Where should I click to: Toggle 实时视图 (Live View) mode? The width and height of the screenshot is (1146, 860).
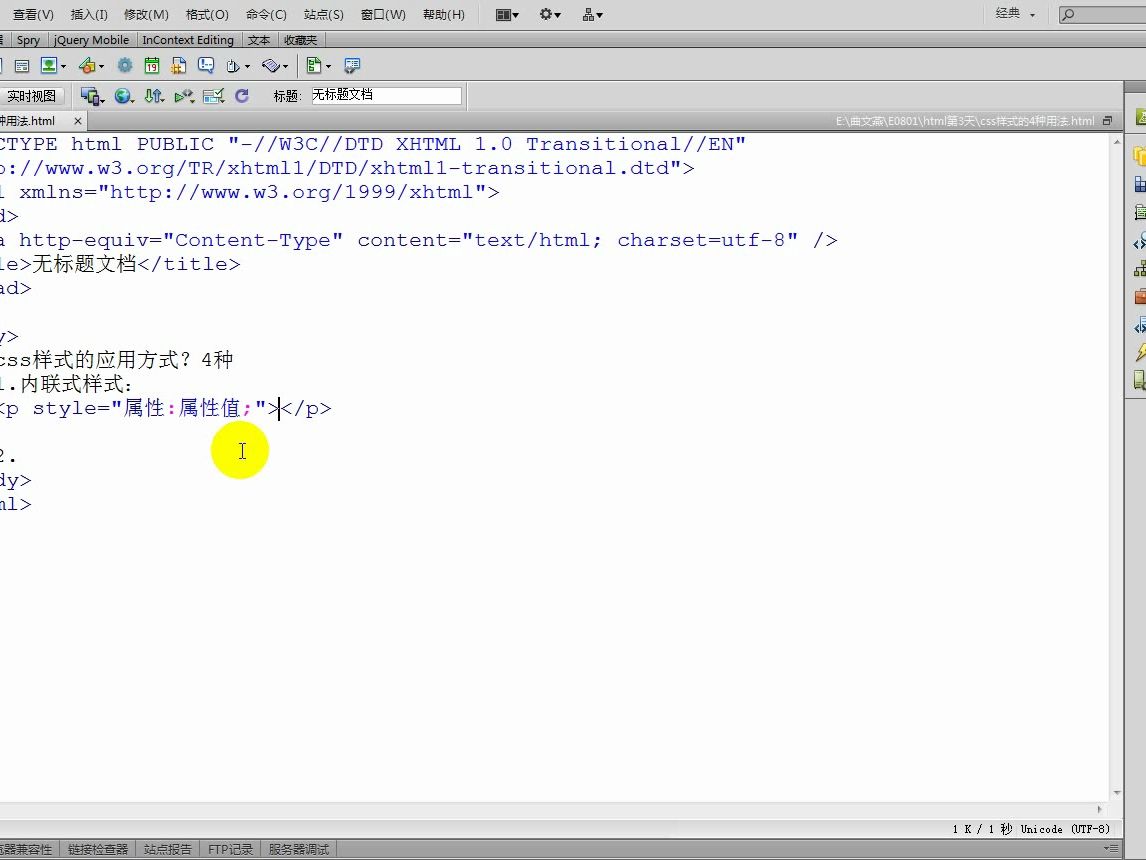tap(33, 96)
